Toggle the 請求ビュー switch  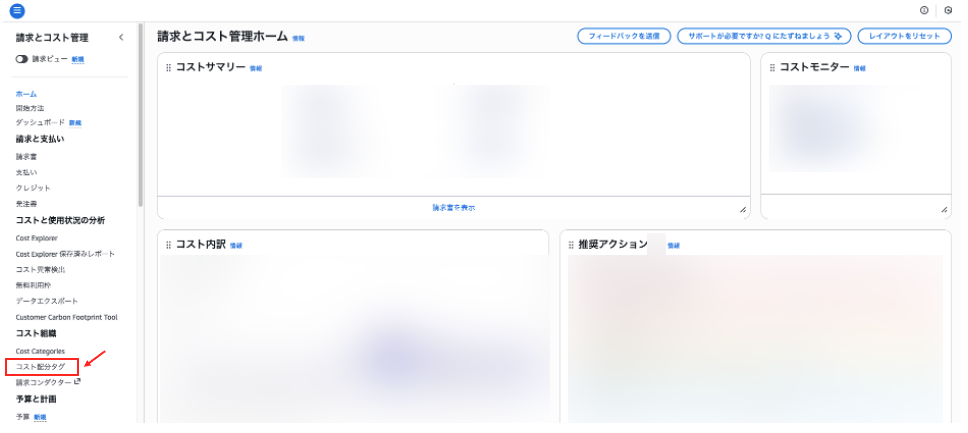tap(22, 59)
